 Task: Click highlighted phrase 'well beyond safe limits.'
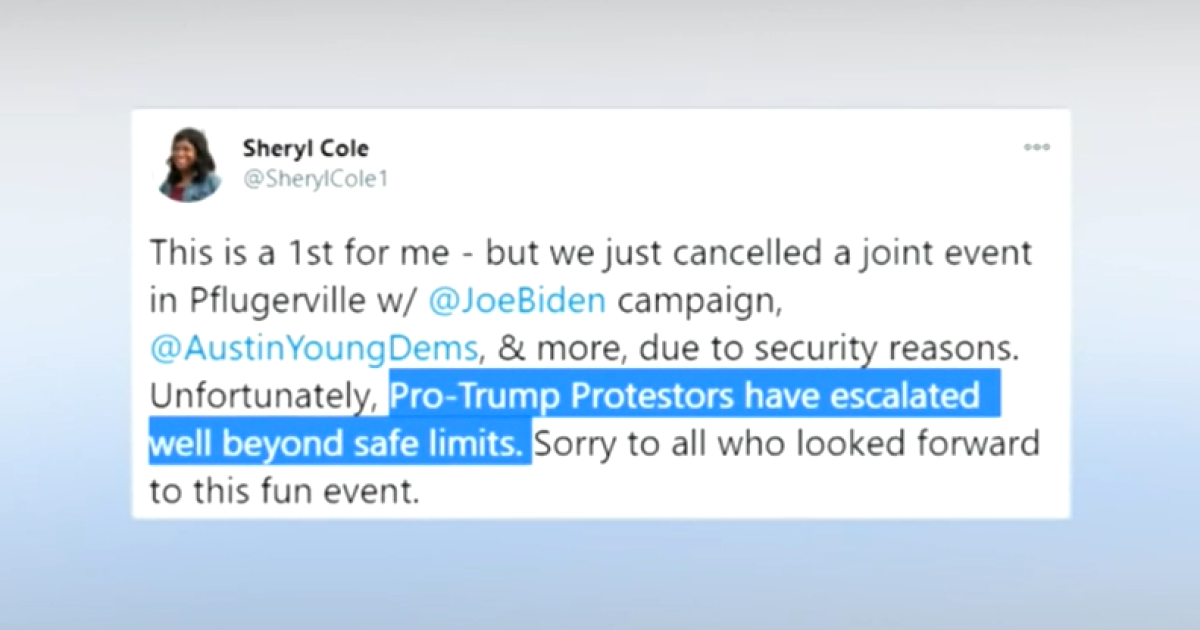coord(338,442)
